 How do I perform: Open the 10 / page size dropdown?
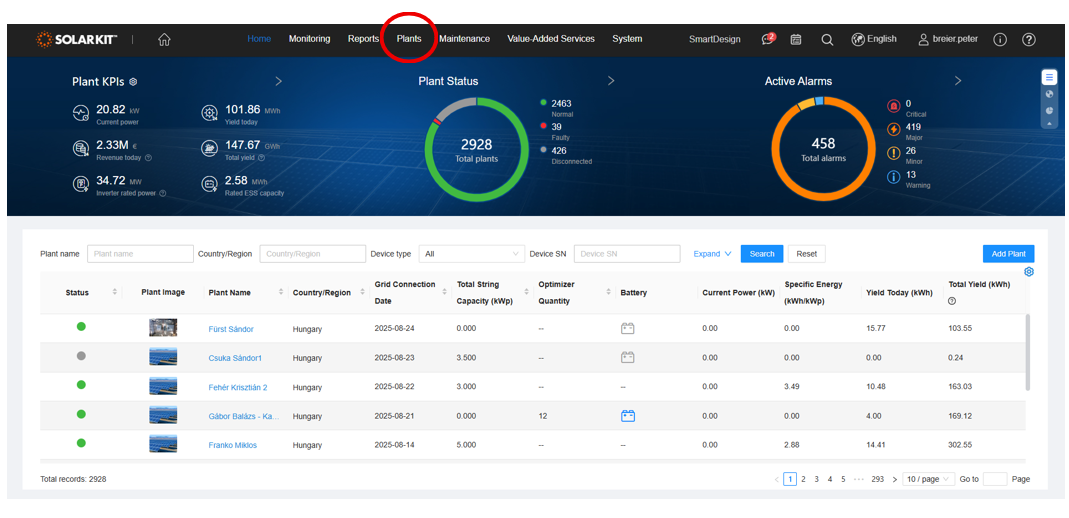[927, 479]
